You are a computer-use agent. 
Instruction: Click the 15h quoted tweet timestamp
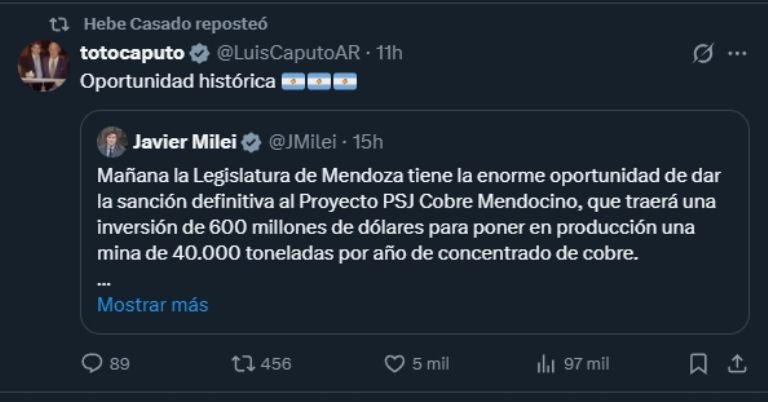[x=368, y=142]
